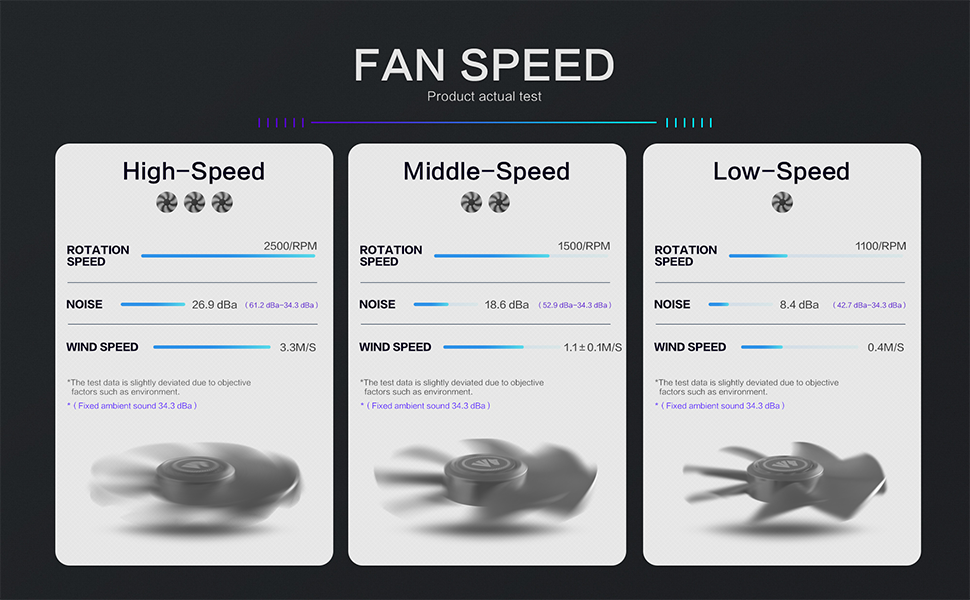The height and width of the screenshot is (600, 970).
Task: Click the High-Speed wind speed bar
Action: pos(212,347)
